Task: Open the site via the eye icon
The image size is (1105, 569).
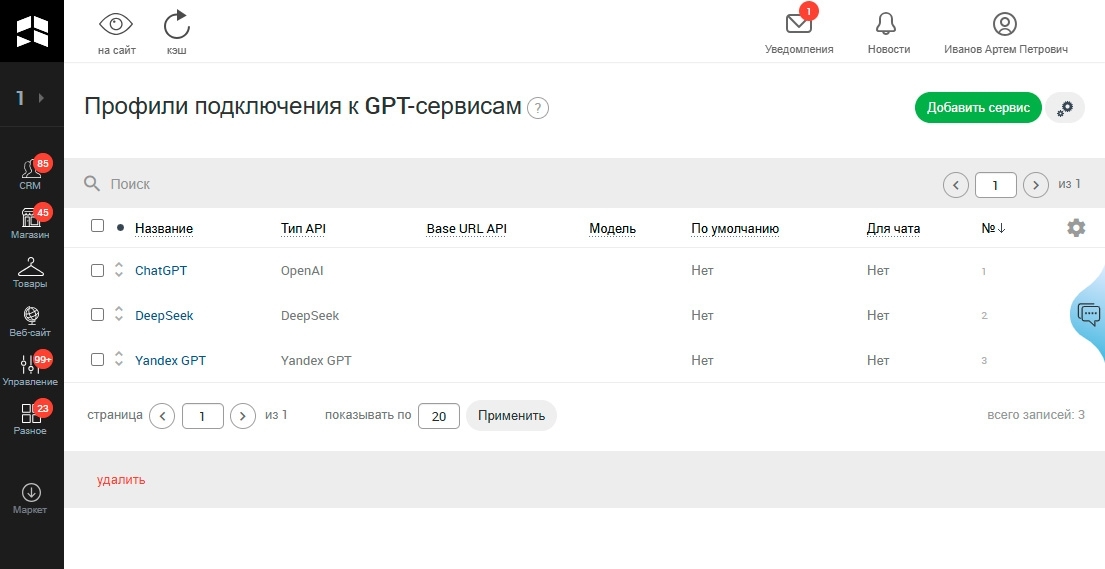Action: coord(116,25)
